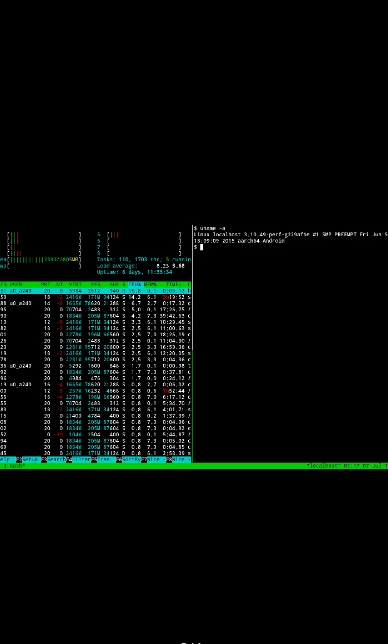Click the Tasks summary line

[x=144, y=260]
